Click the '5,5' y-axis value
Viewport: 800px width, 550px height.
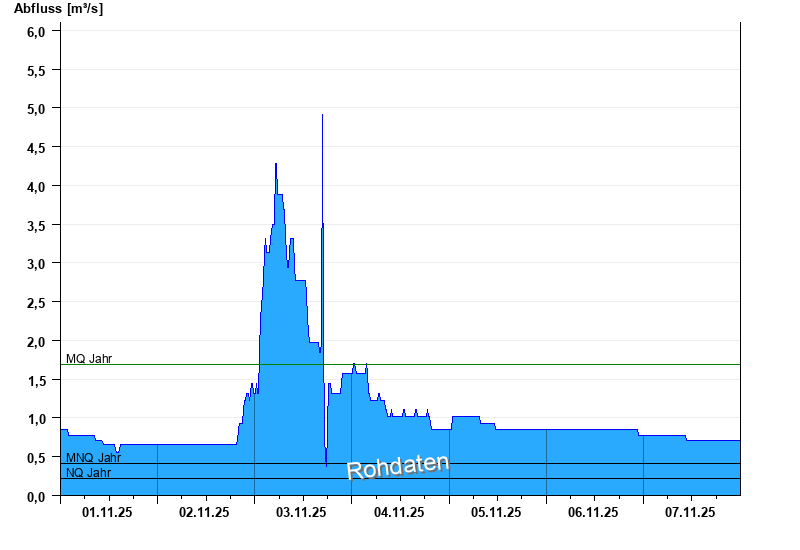pos(36,70)
